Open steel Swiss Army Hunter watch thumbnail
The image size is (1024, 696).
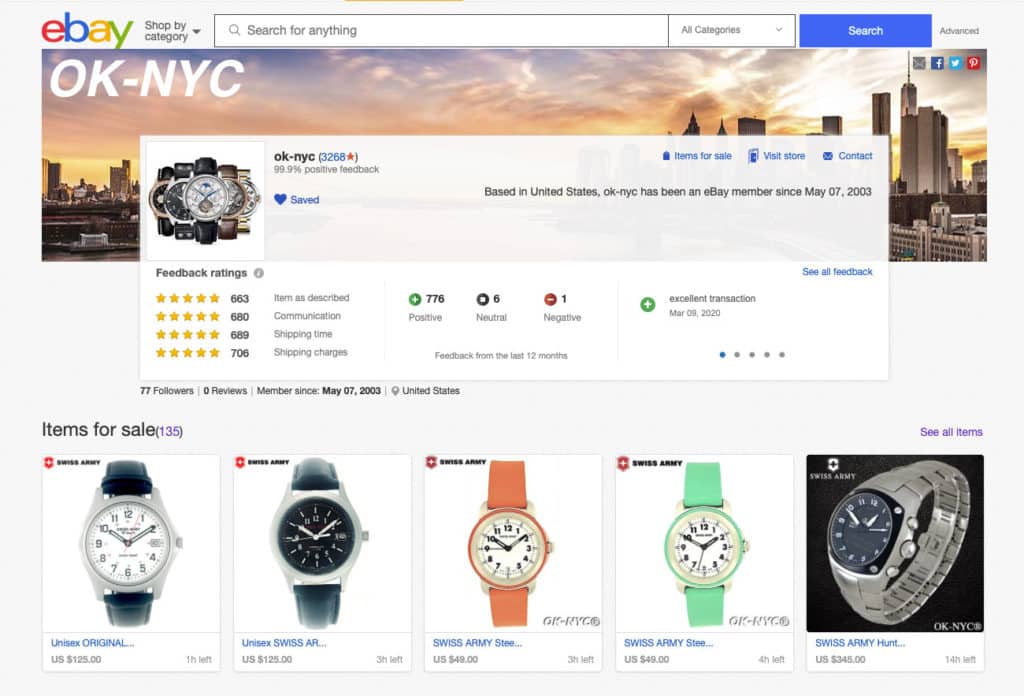pyautogui.click(x=895, y=543)
